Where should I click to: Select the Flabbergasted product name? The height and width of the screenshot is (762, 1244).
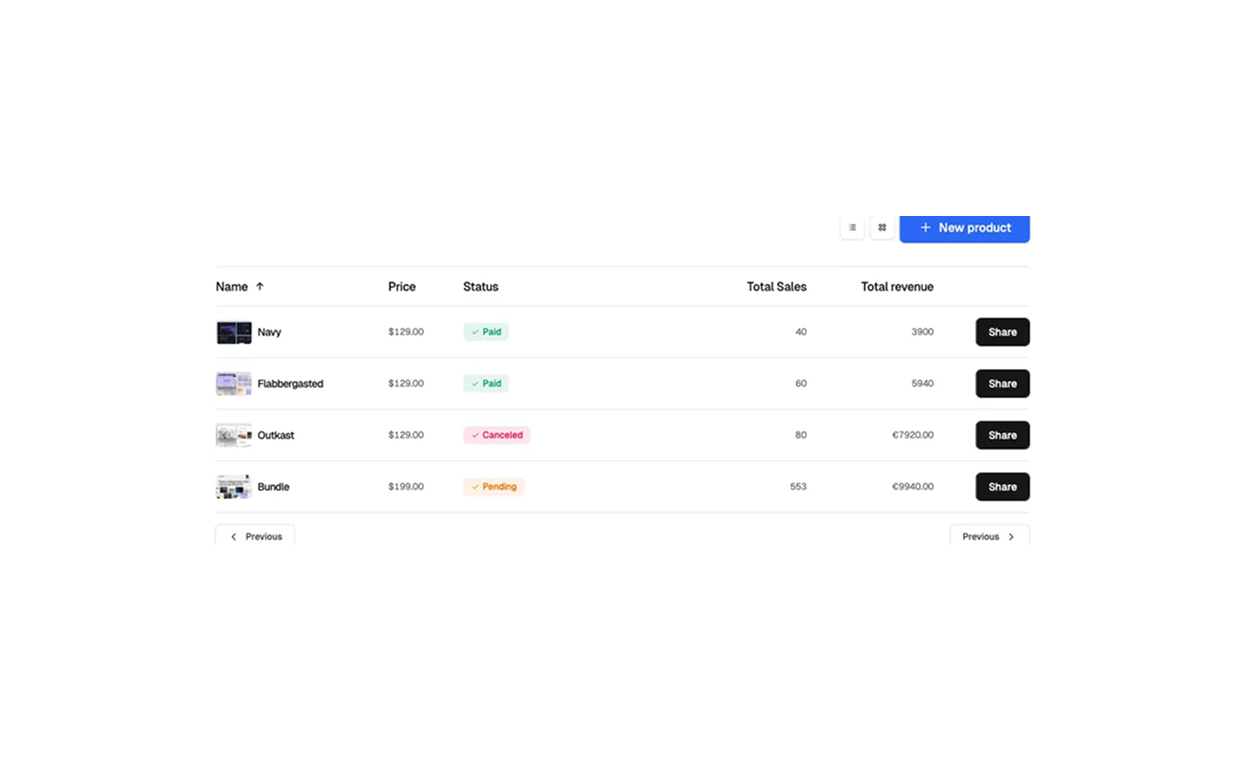291,384
